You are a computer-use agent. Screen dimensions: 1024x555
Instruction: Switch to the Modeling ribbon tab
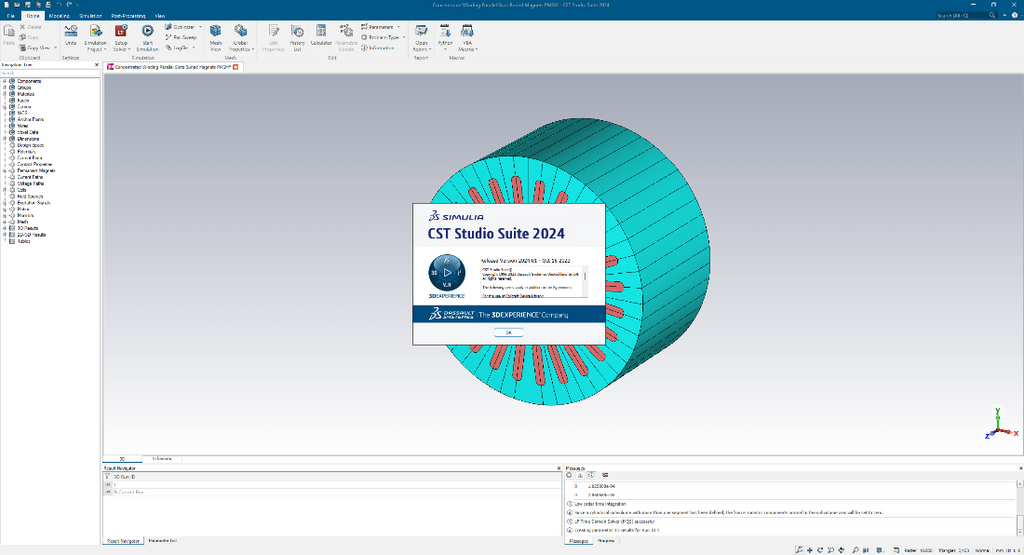[59, 16]
